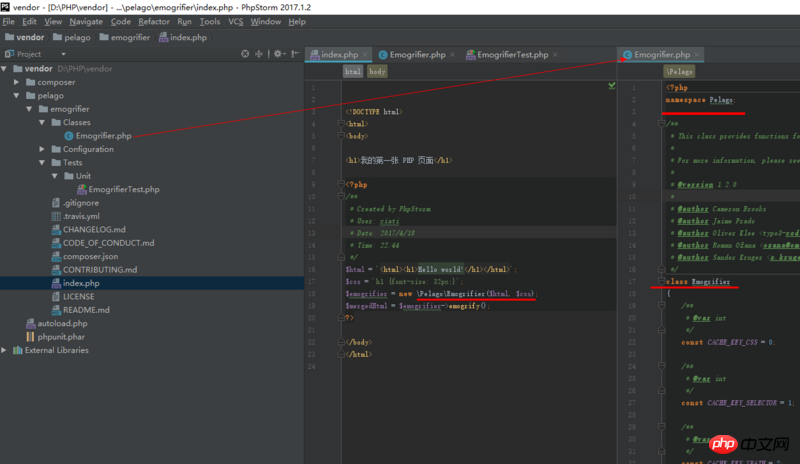Click vendor in navigation breadcrumb bar
The image size is (800, 464).
(24, 37)
